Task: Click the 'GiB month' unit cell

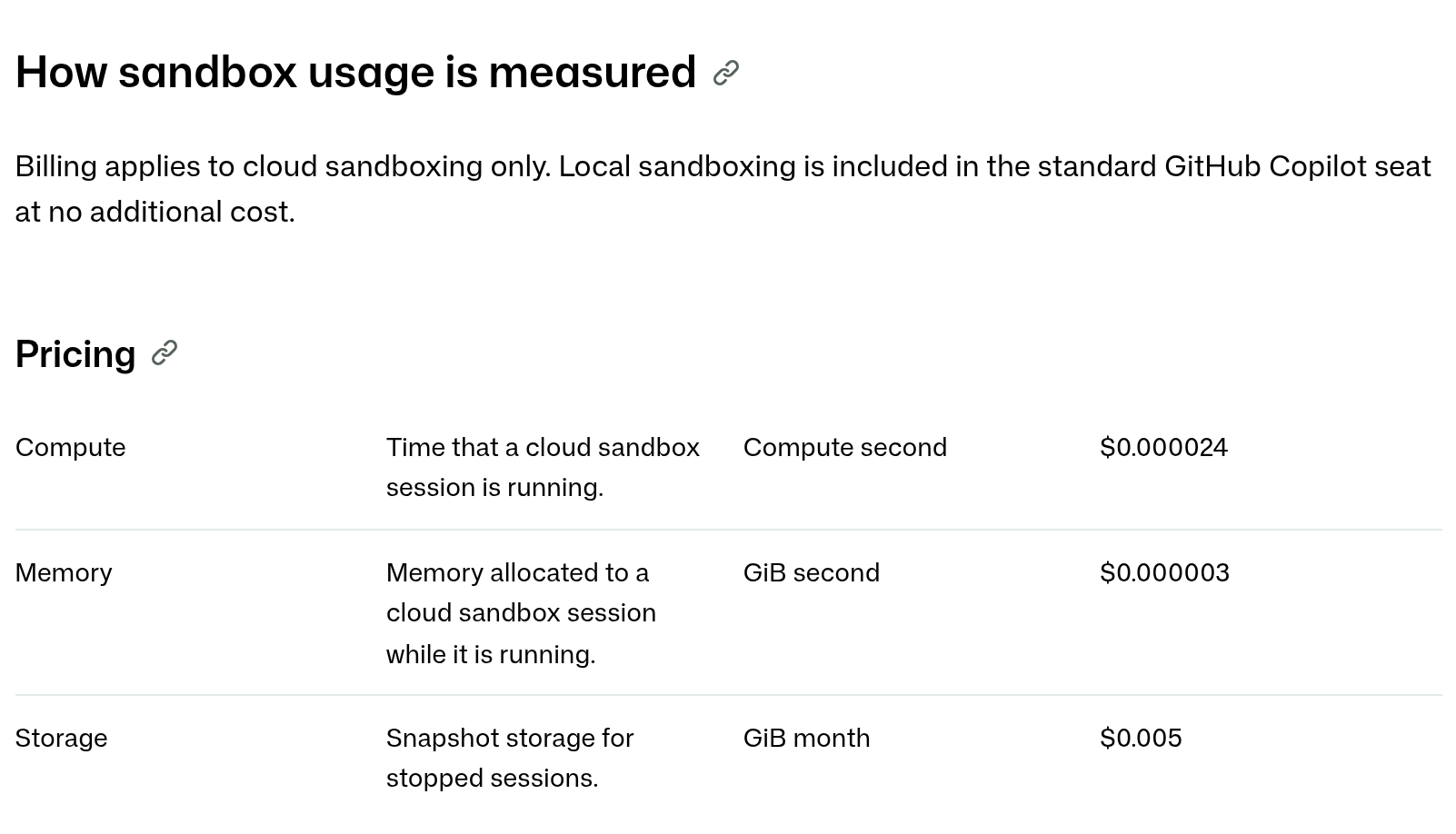Action: click(x=806, y=738)
